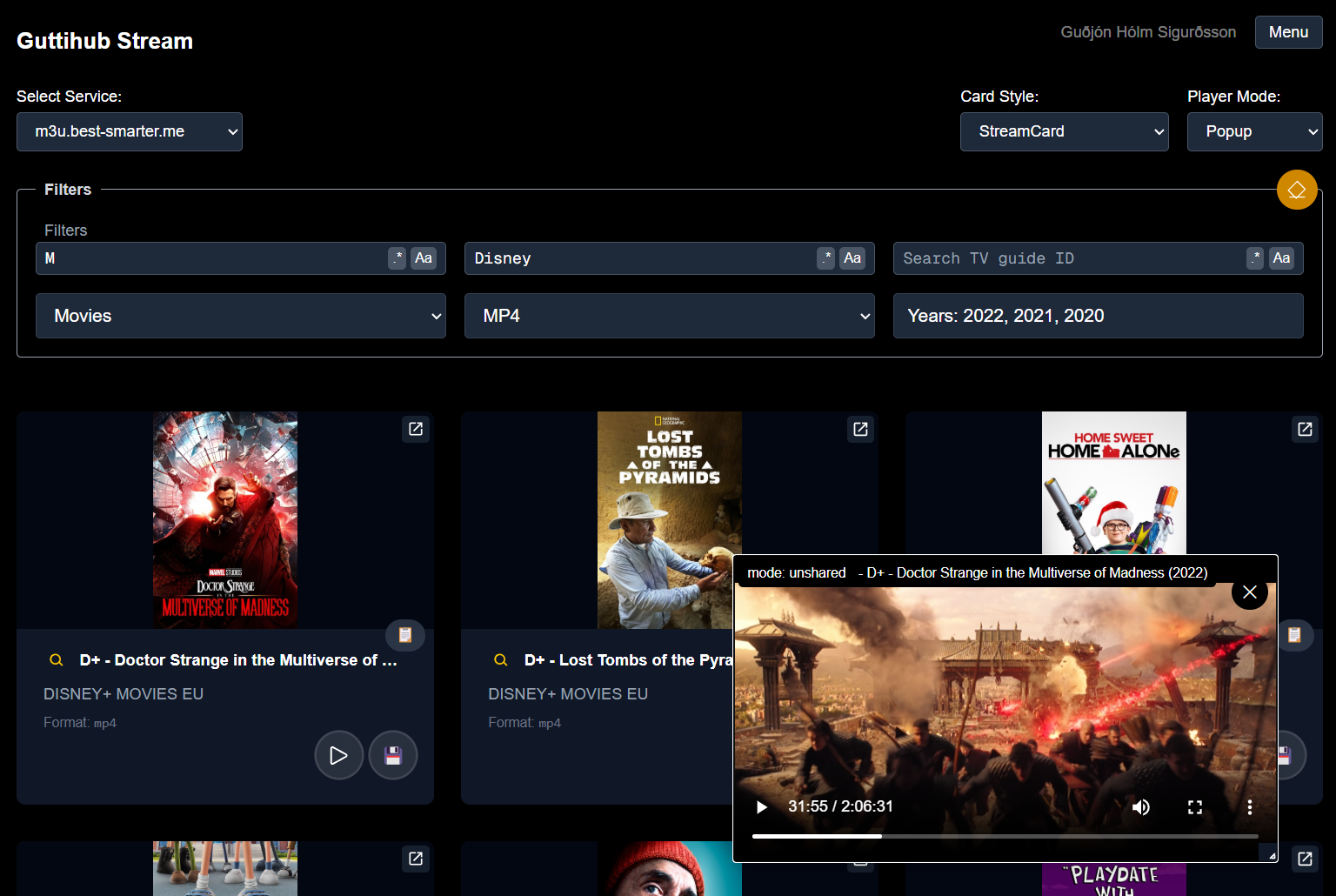Enter fullscreen in the popup player
The image size is (1336, 896).
point(1195,806)
